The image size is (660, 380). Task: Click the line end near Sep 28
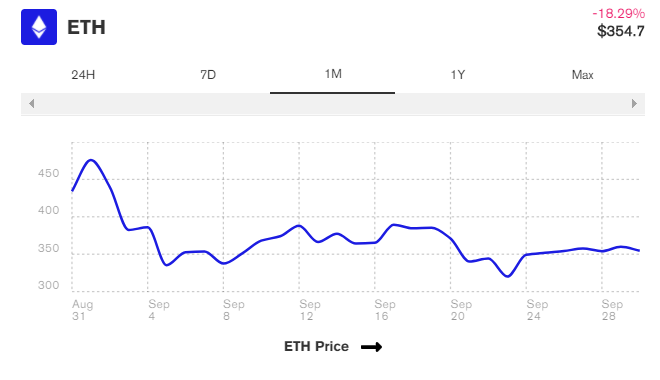click(x=639, y=251)
